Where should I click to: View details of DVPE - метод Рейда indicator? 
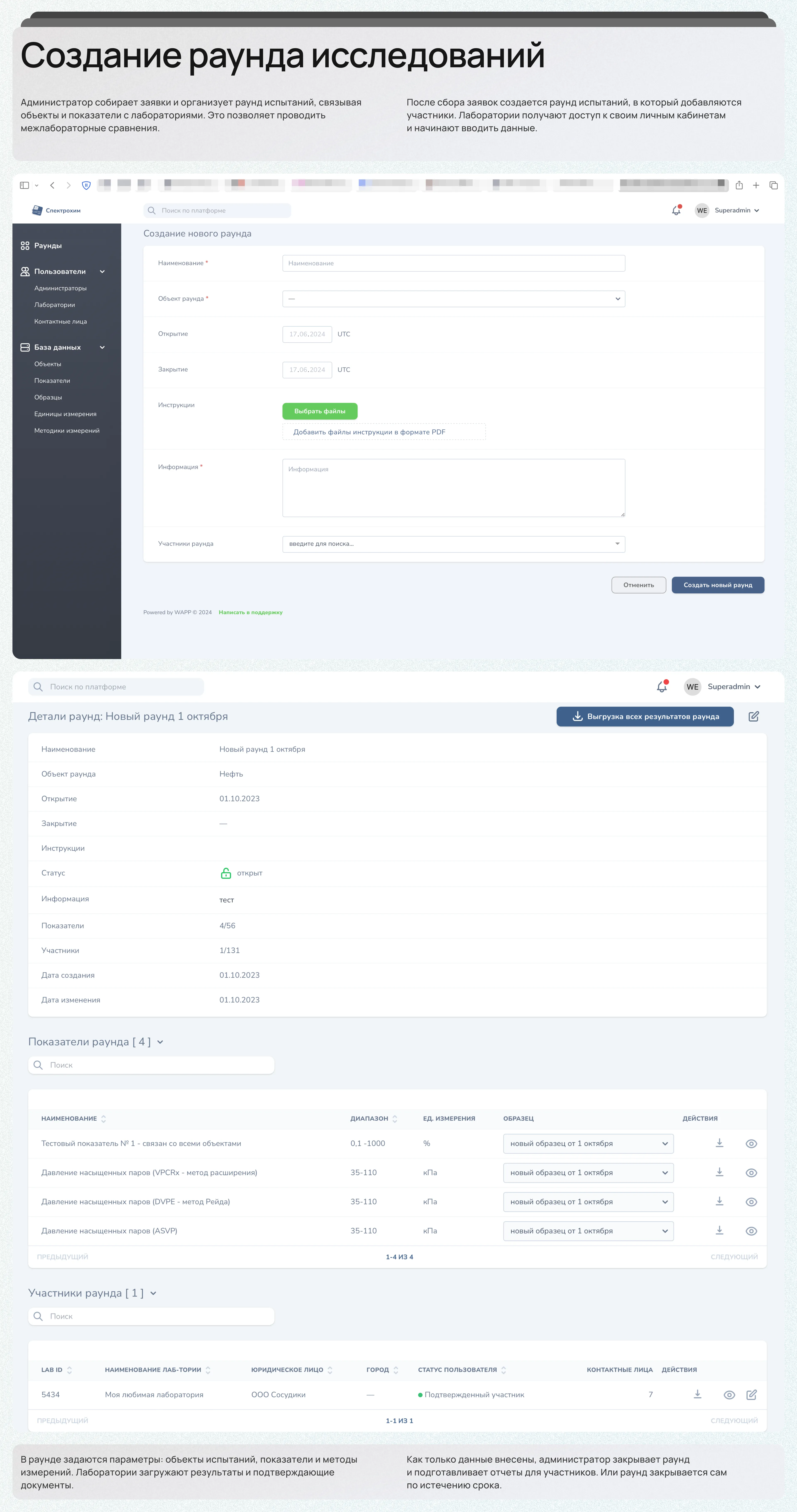pos(751,1202)
